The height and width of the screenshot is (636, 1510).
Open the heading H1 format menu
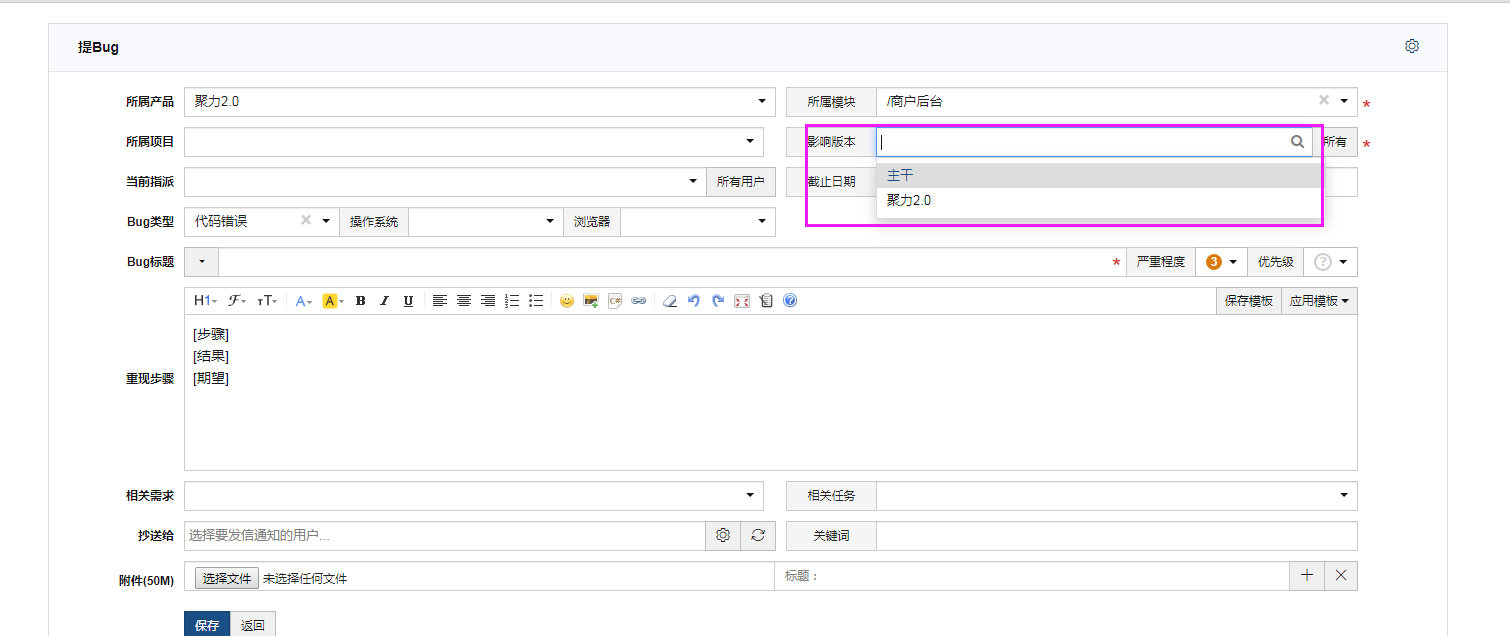tap(205, 301)
